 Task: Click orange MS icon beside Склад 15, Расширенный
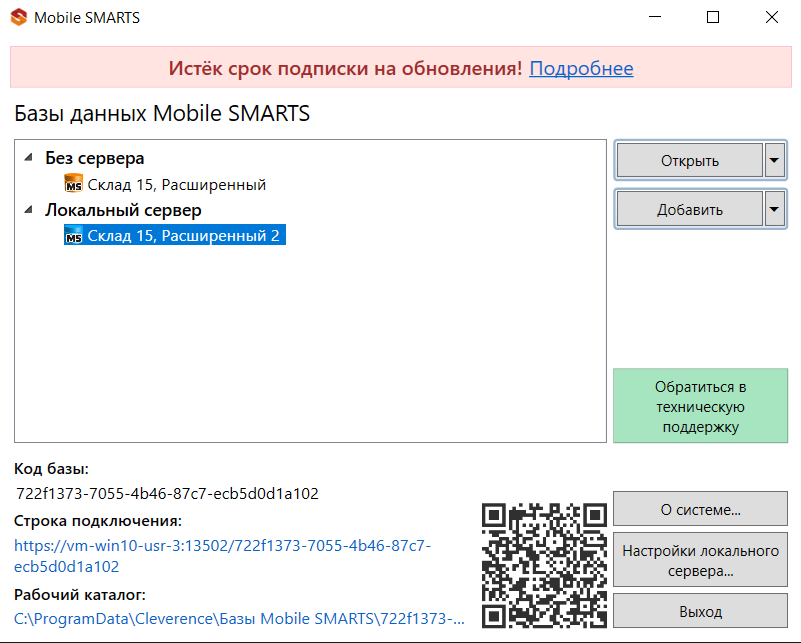74,184
